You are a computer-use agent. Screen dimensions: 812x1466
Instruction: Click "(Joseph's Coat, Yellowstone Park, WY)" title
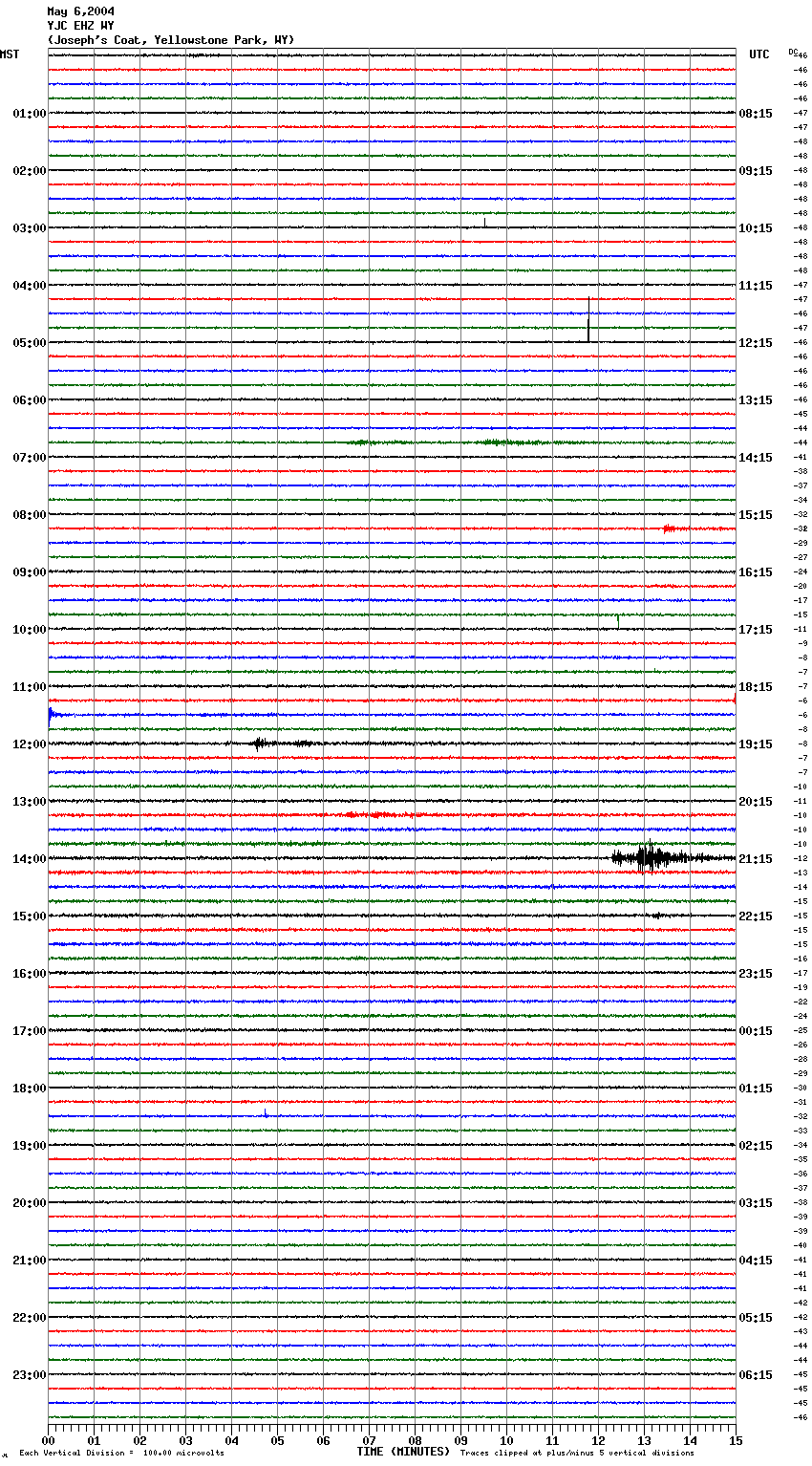click(171, 40)
